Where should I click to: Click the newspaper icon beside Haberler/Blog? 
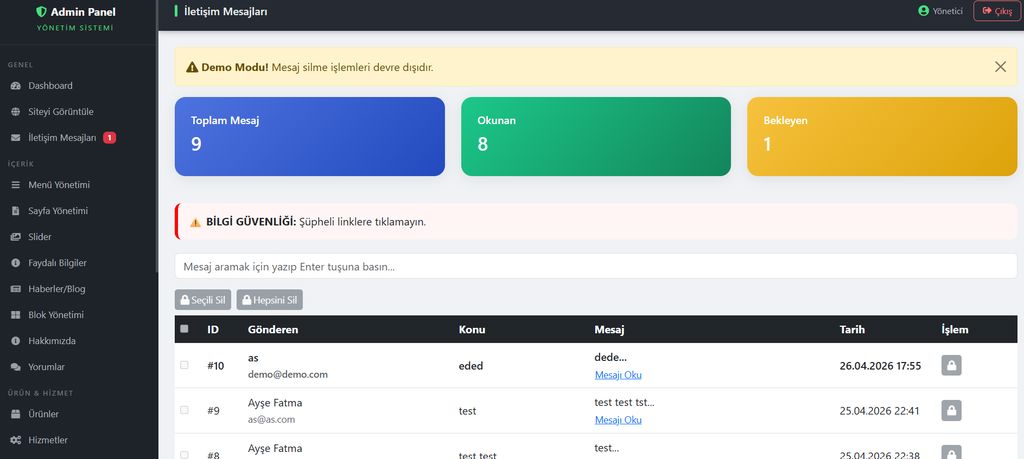click(x=16, y=289)
